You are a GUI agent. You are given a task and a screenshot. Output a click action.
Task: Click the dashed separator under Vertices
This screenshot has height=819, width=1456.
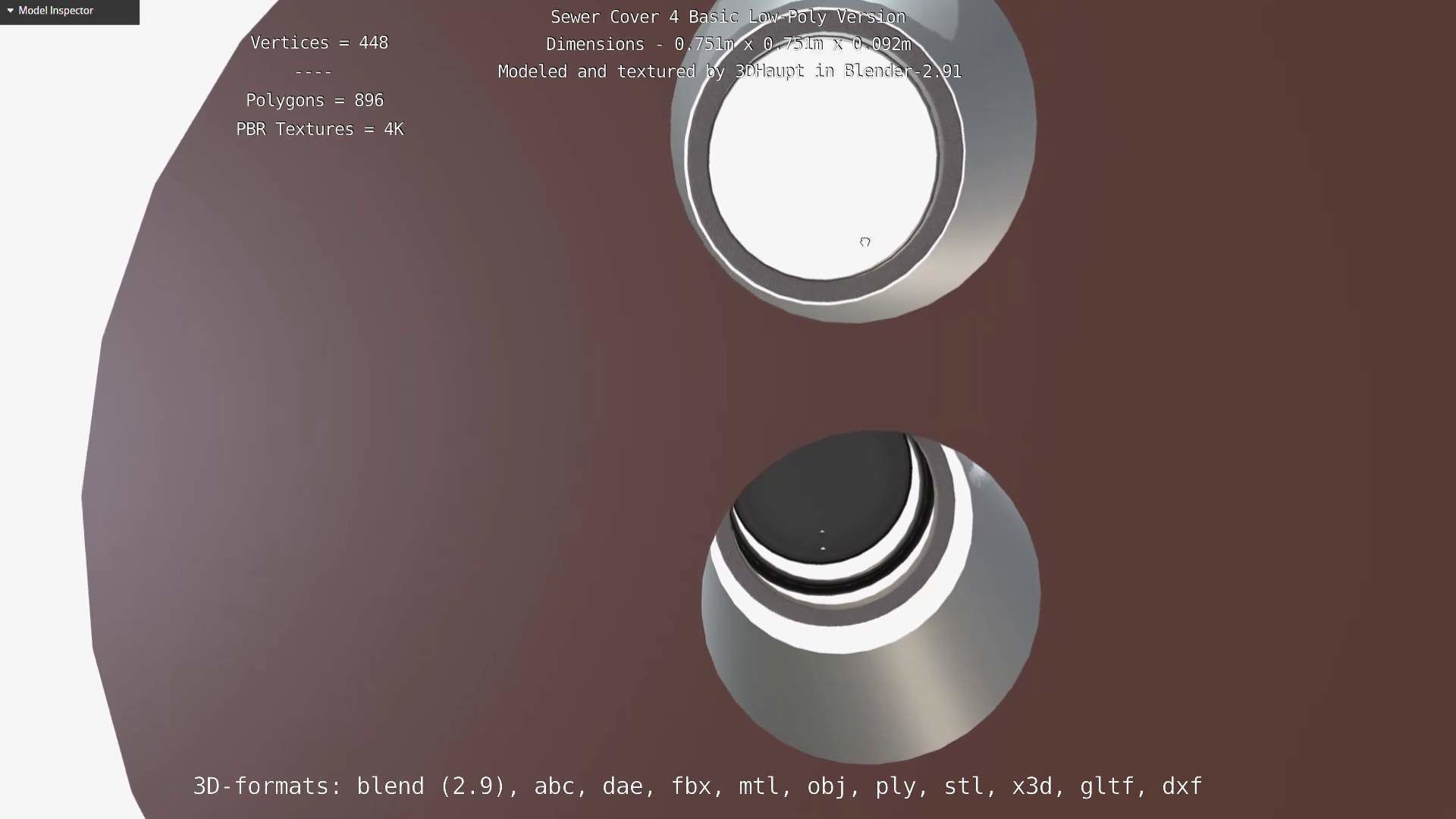[313, 72]
